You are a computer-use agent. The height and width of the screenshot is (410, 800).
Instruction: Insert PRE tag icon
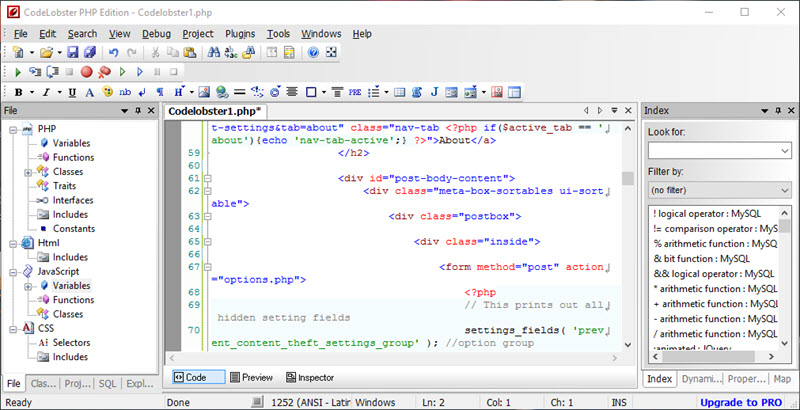pos(355,92)
